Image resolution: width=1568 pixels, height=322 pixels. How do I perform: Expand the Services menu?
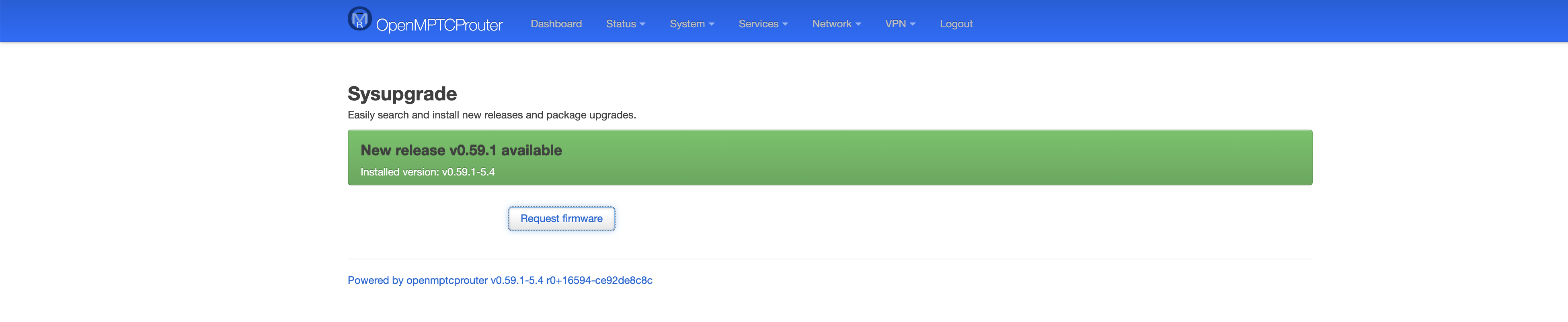(763, 24)
